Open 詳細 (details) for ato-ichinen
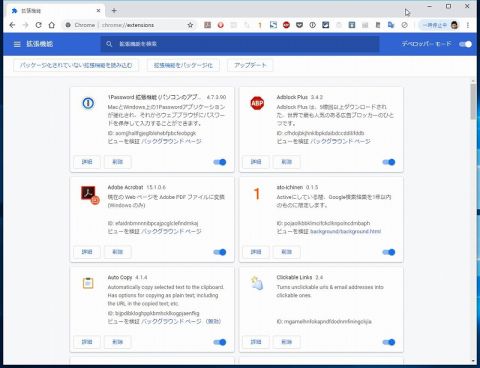The width and height of the screenshot is (480, 368). [256, 252]
